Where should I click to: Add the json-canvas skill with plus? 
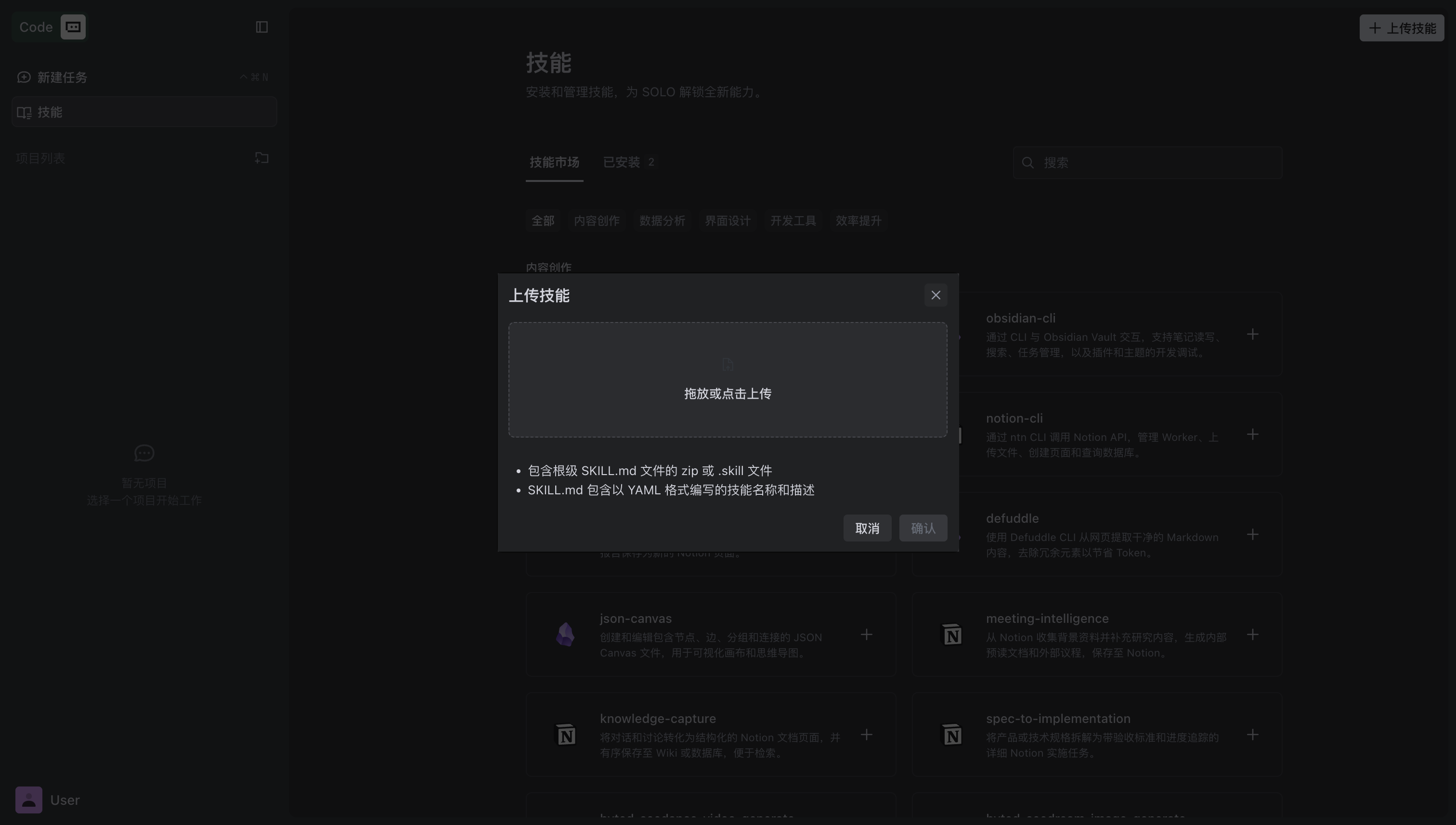[867, 634]
